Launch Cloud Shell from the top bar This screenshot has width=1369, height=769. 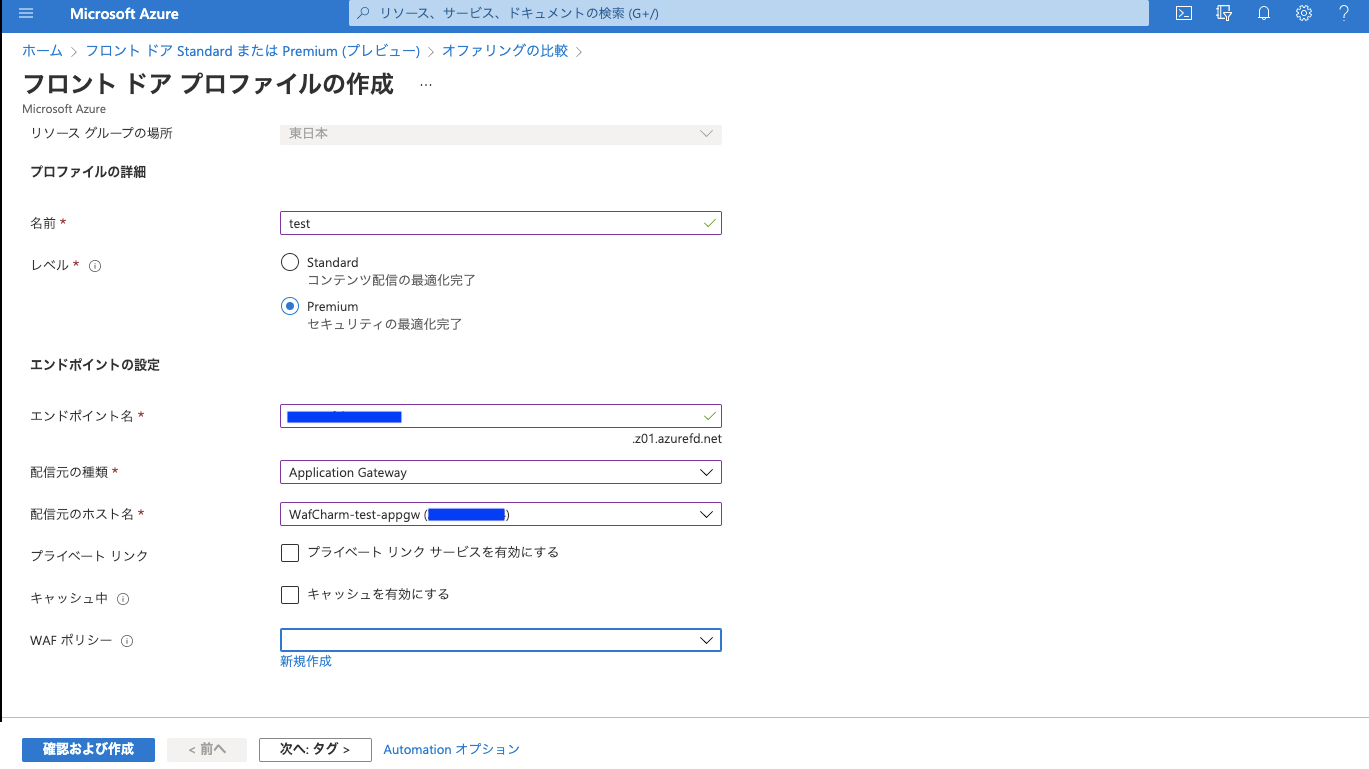[x=1184, y=13]
